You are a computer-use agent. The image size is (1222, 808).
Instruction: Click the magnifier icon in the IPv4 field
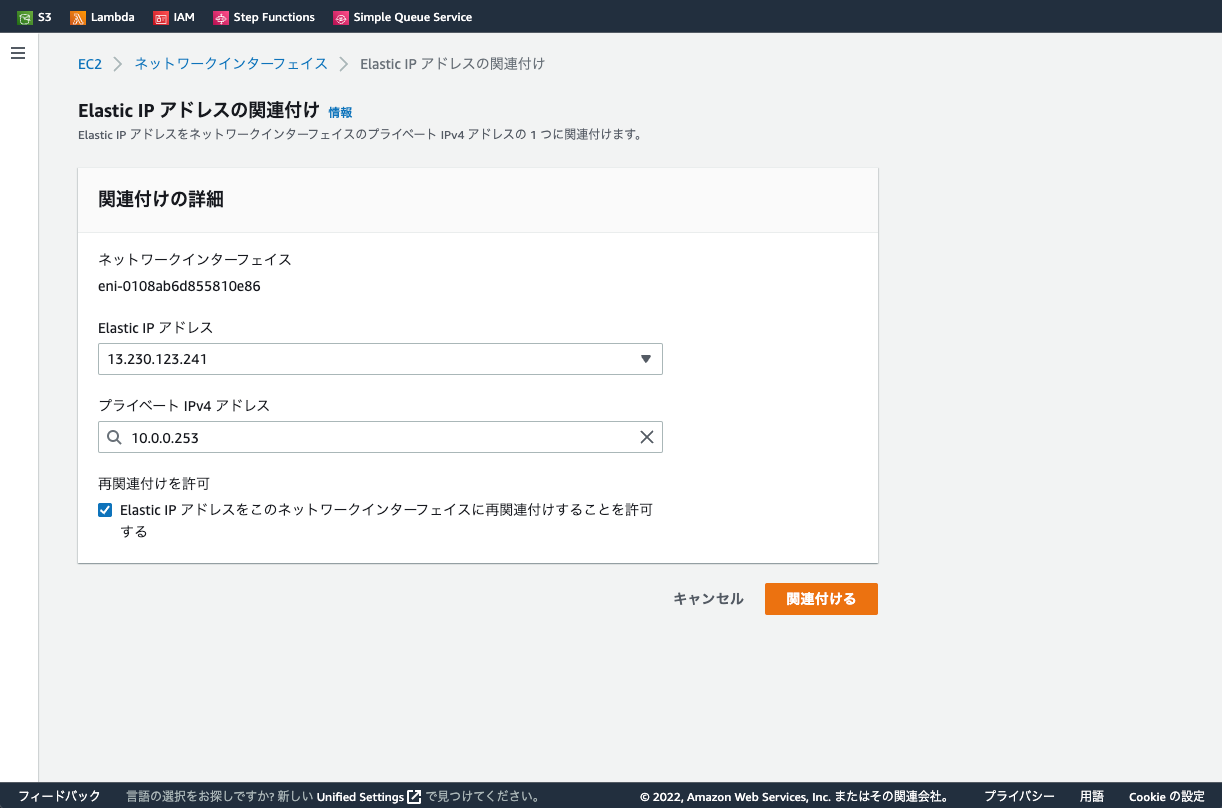(113, 436)
